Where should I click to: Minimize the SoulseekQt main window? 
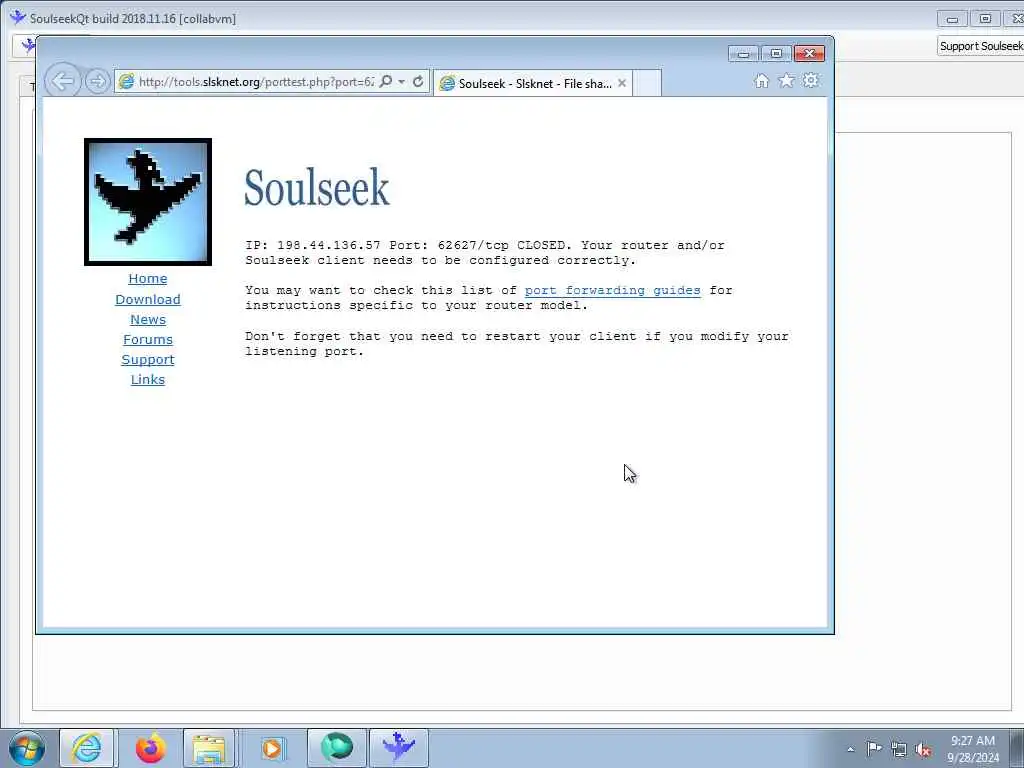click(952, 19)
